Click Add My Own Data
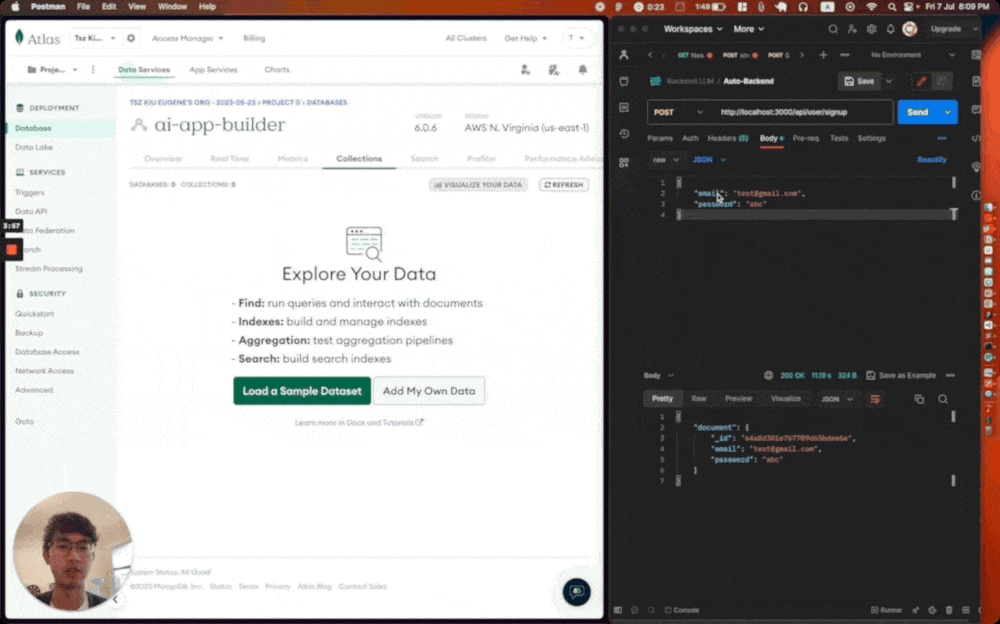This screenshot has height=624, width=1000. (x=429, y=390)
